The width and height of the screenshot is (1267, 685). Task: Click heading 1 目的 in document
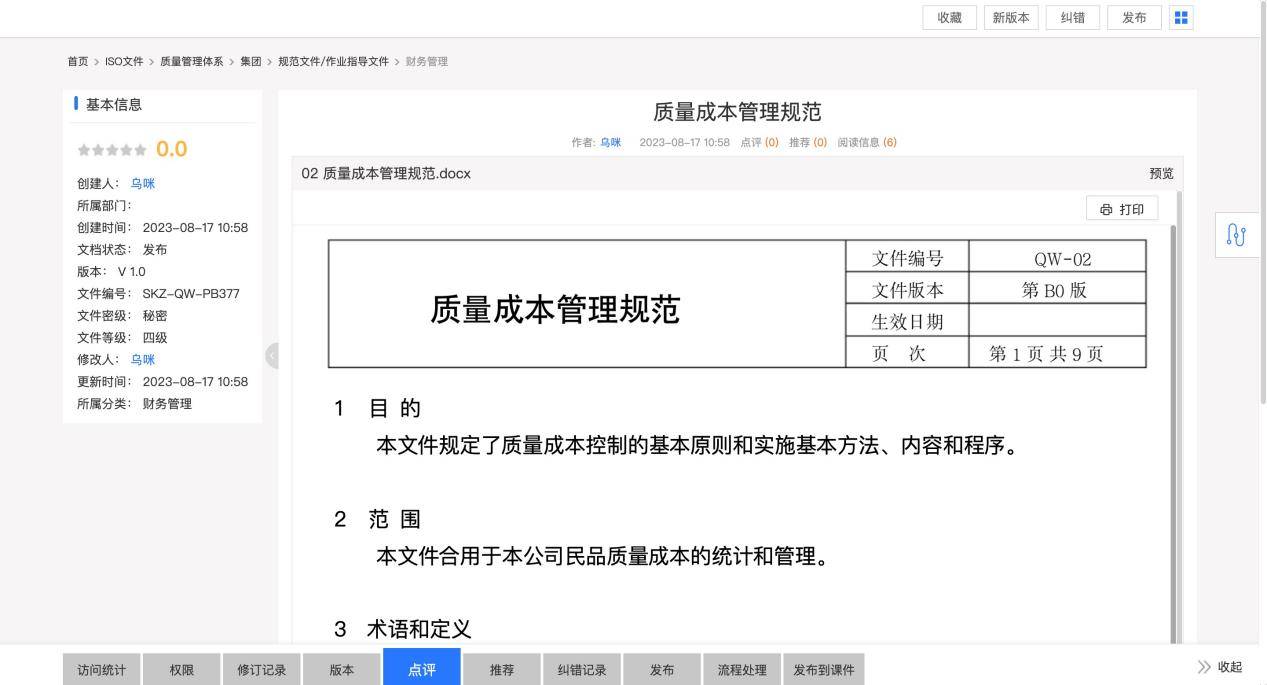(x=378, y=408)
